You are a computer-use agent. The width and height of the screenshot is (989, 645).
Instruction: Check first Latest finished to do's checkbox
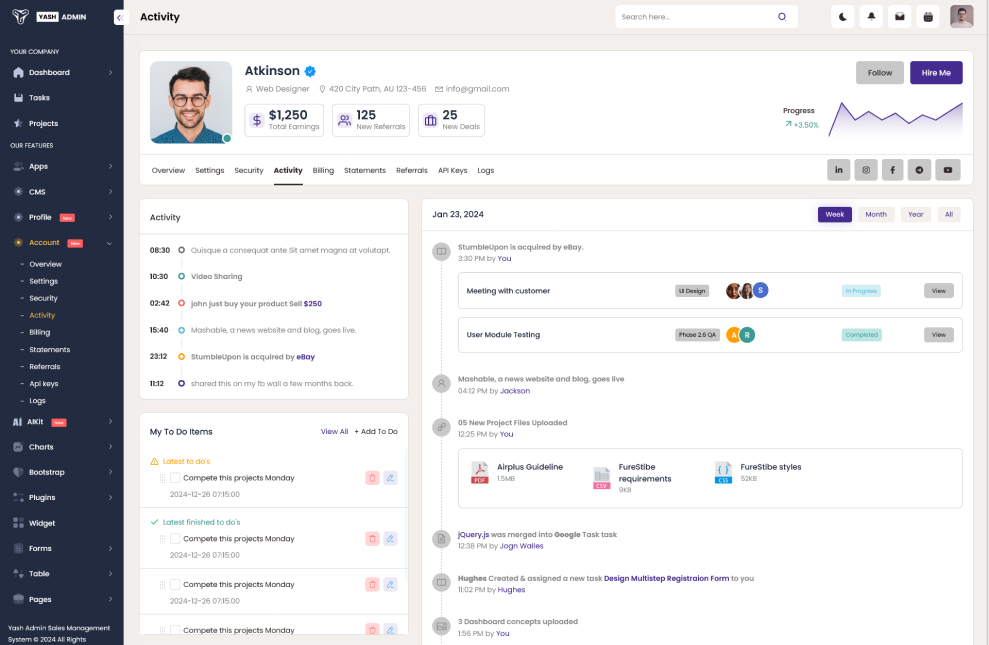click(175, 538)
